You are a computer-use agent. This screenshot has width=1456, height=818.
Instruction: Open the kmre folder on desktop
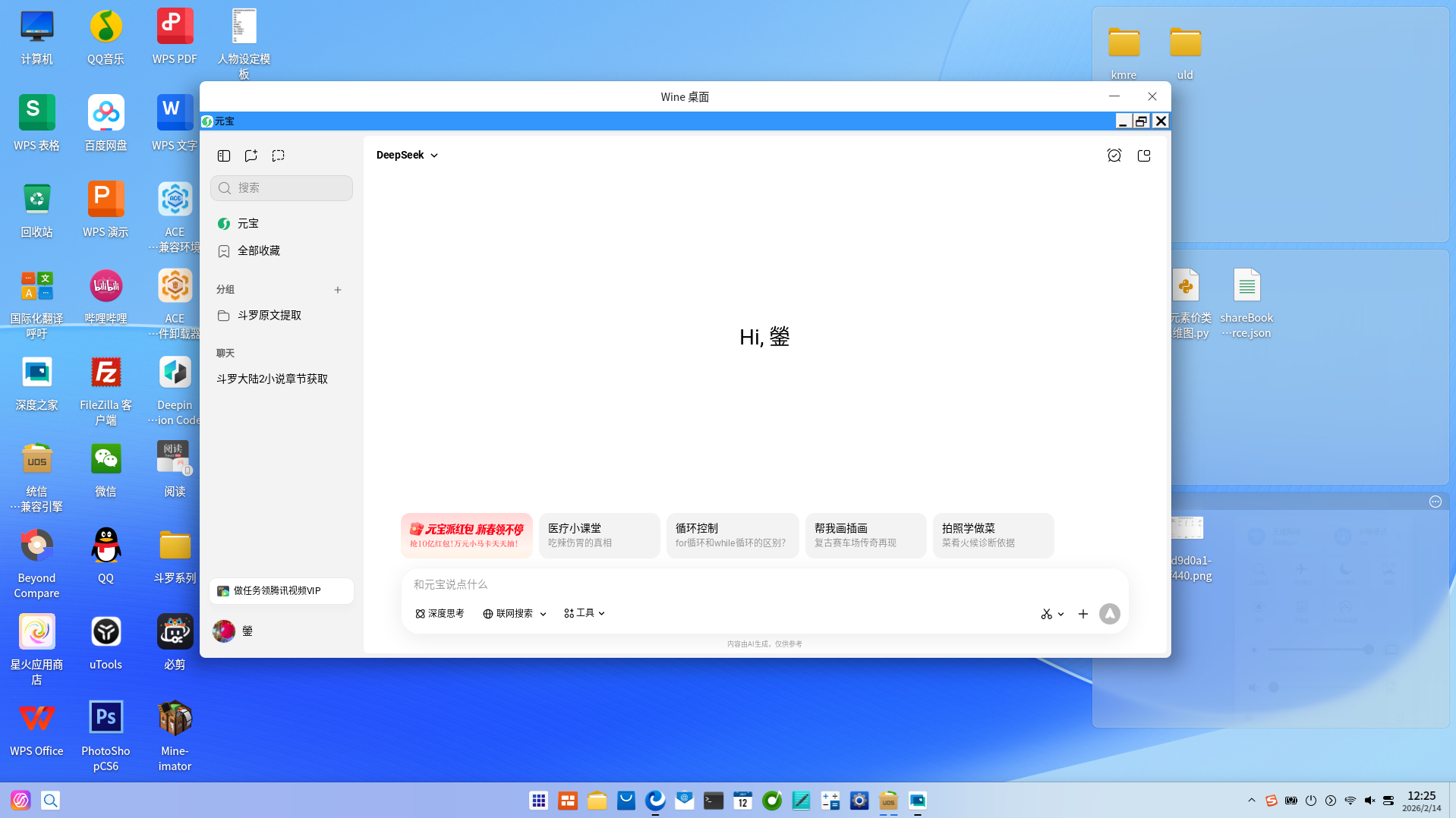click(x=1124, y=53)
